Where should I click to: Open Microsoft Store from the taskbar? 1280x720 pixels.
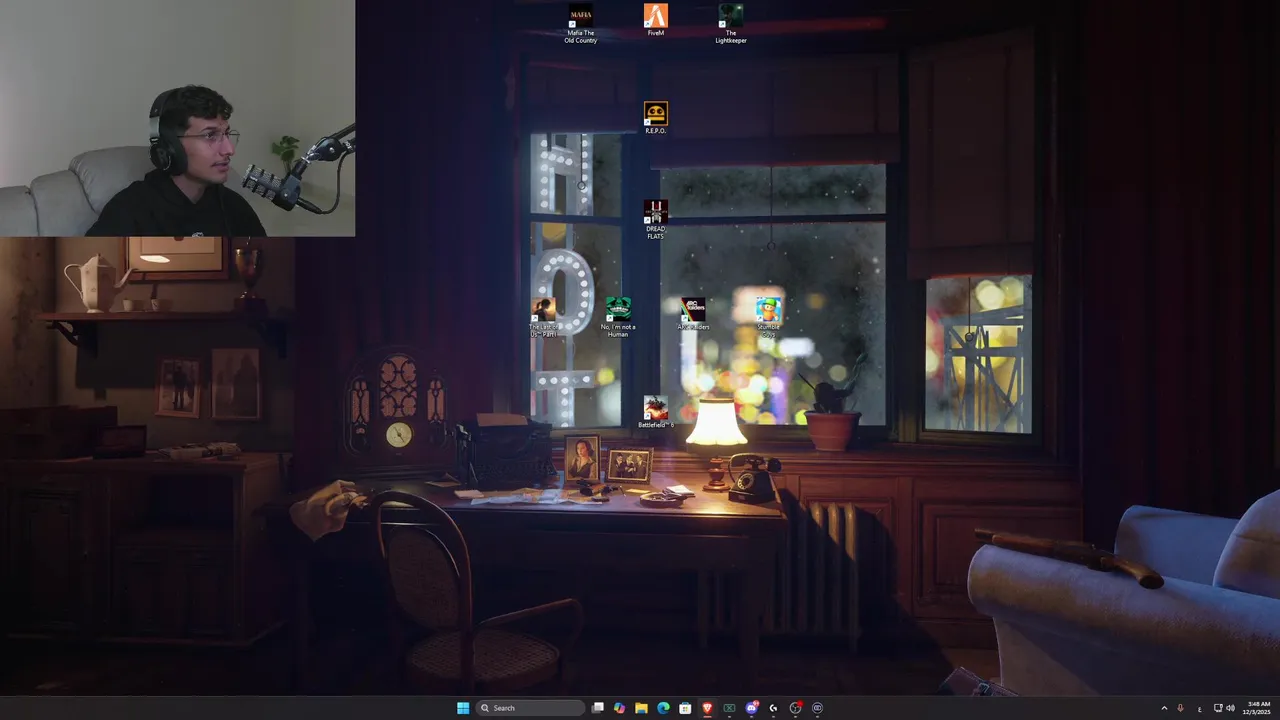[685, 708]
